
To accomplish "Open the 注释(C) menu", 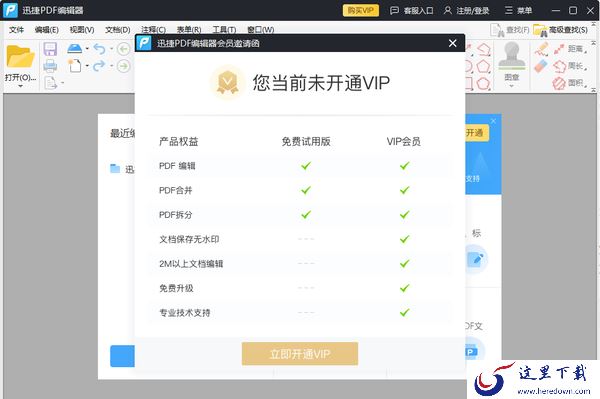I will click(153, 29).
